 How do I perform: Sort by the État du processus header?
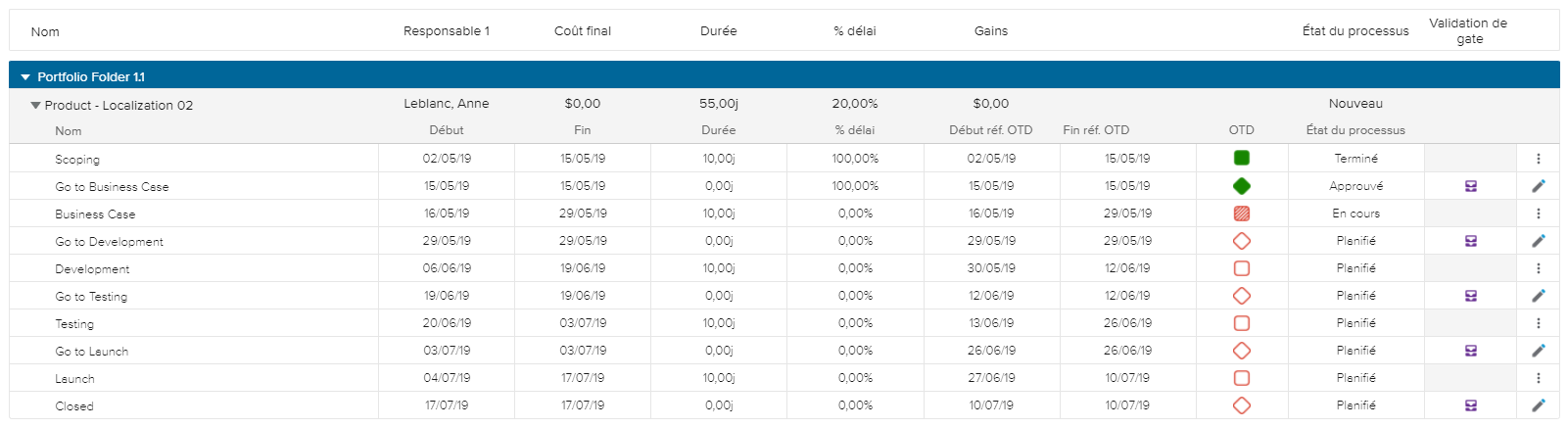tap(1354, 31)
